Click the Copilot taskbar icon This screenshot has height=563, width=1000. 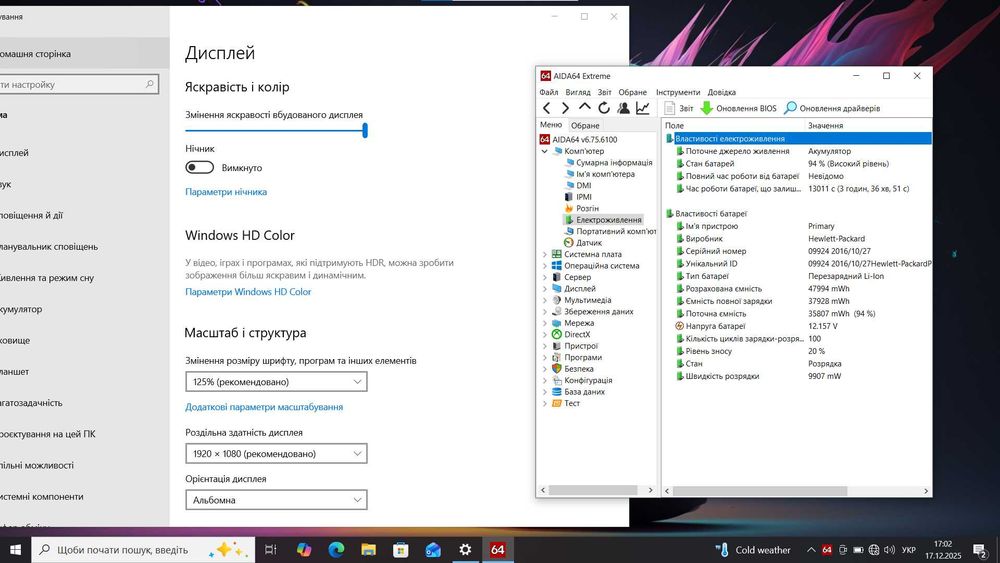click(x=304, y=550)
